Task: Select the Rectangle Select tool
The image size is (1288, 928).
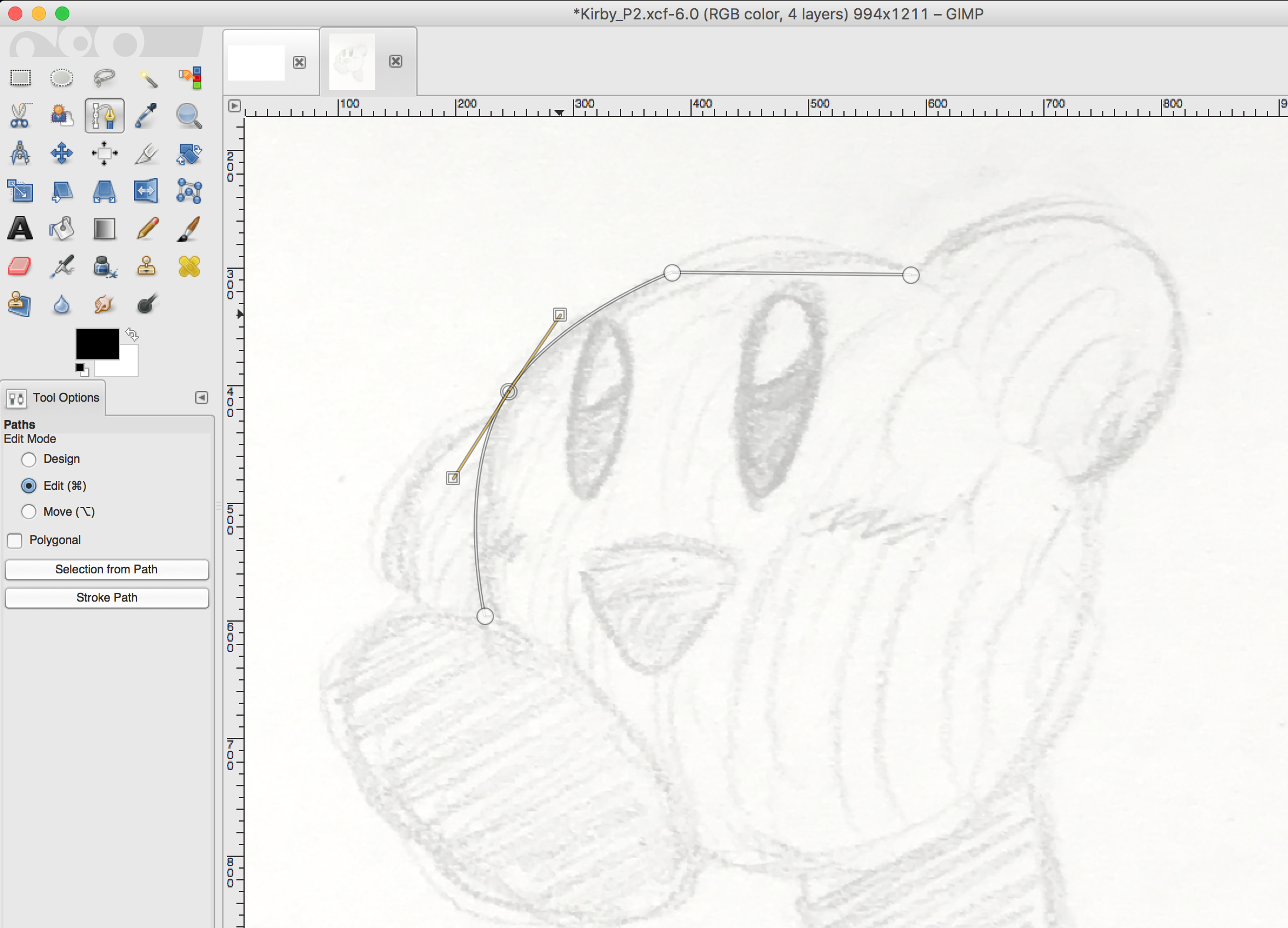Action: (x=21, y=78)
